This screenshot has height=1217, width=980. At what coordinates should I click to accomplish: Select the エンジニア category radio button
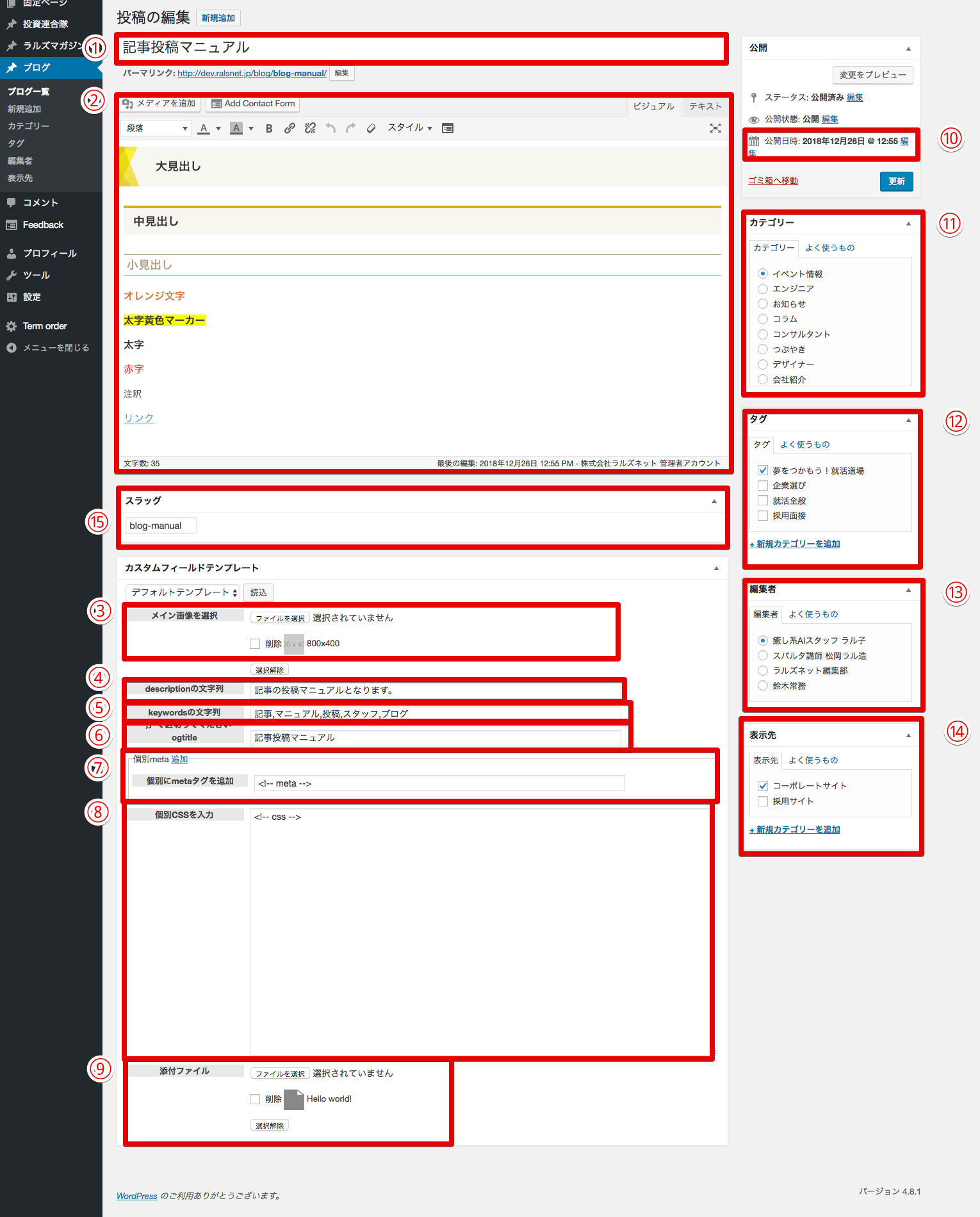(762, 289)
